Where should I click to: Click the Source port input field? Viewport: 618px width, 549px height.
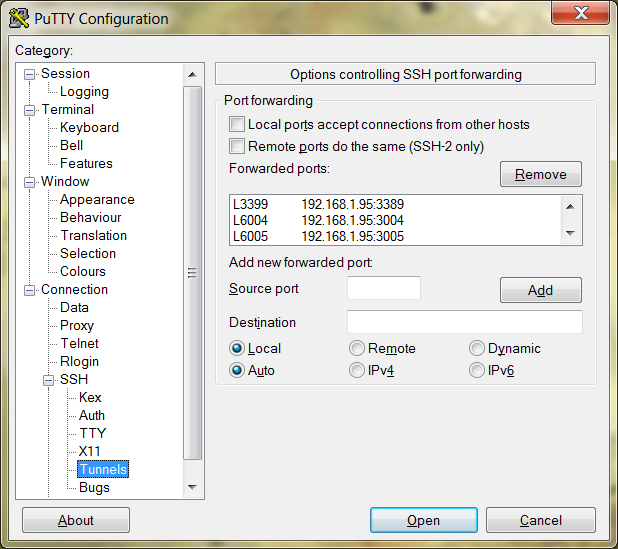coord(384,288)
